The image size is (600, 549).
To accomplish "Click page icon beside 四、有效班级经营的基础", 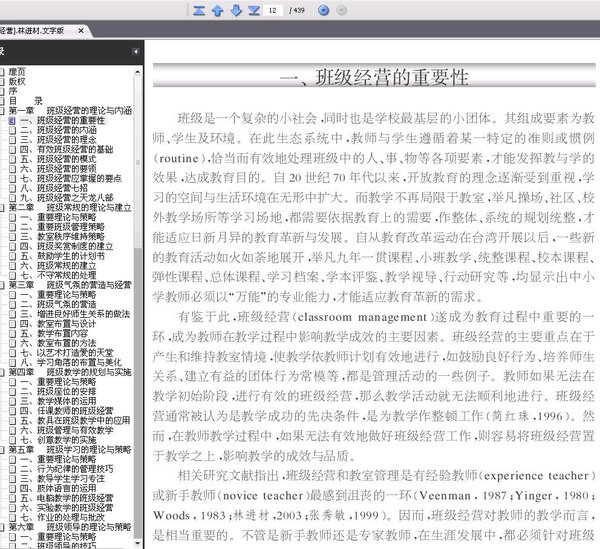I will click(13, 150).
